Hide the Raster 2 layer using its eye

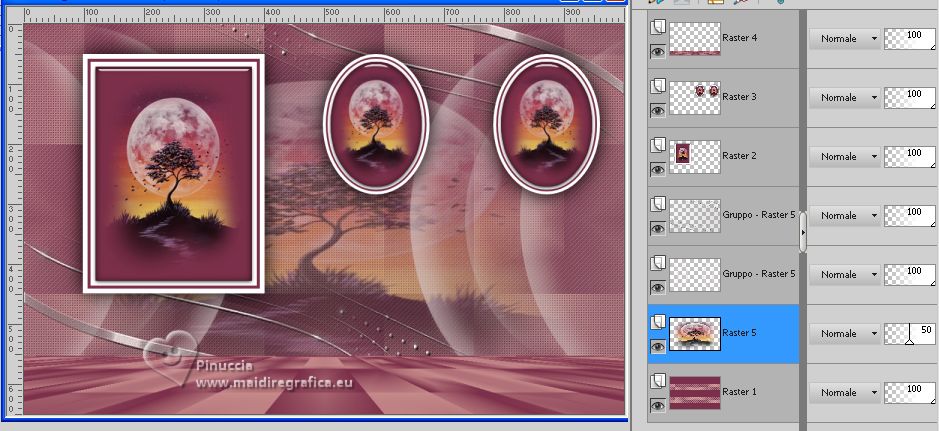click(x=658, y=170)
